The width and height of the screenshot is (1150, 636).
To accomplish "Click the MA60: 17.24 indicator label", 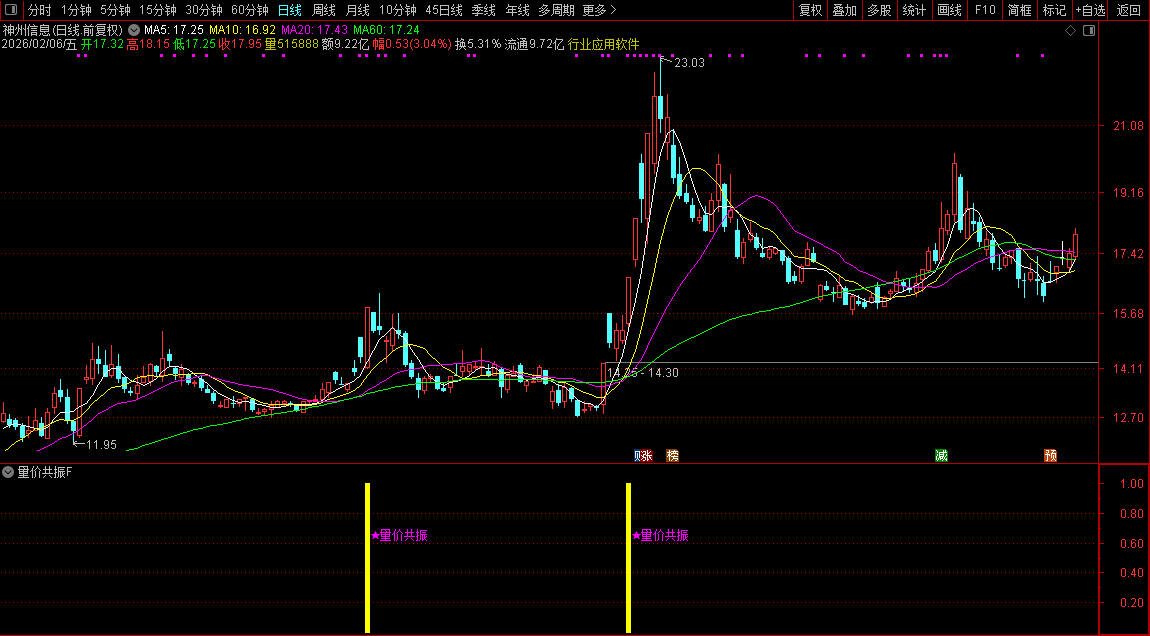I will point(386,30).
